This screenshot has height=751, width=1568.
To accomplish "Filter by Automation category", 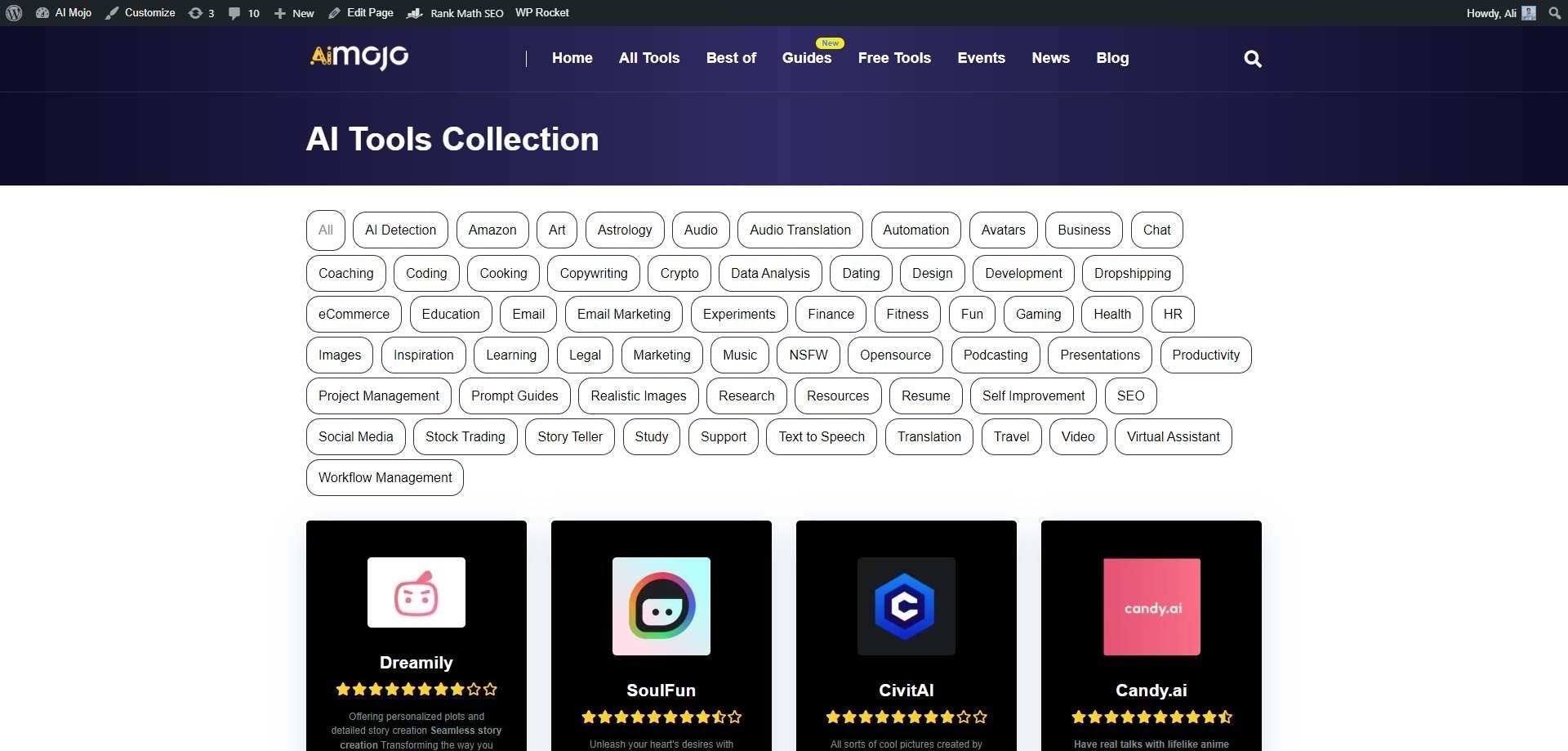I will 916,230.
